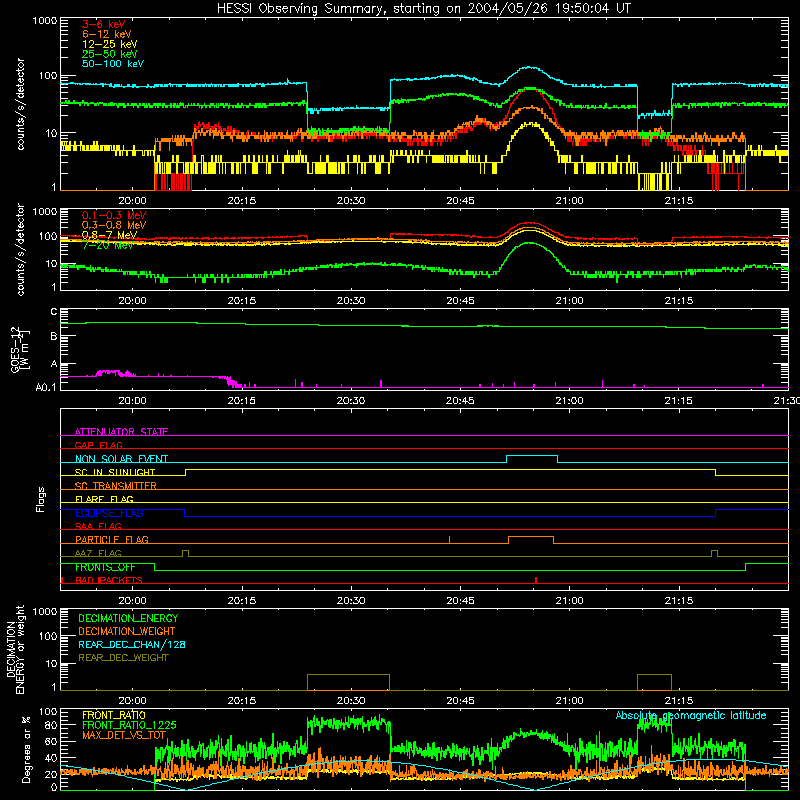The image size is (800, 800).
Task: Select the 0.1-0.3 MeV legend label
Action: (114, 216)
